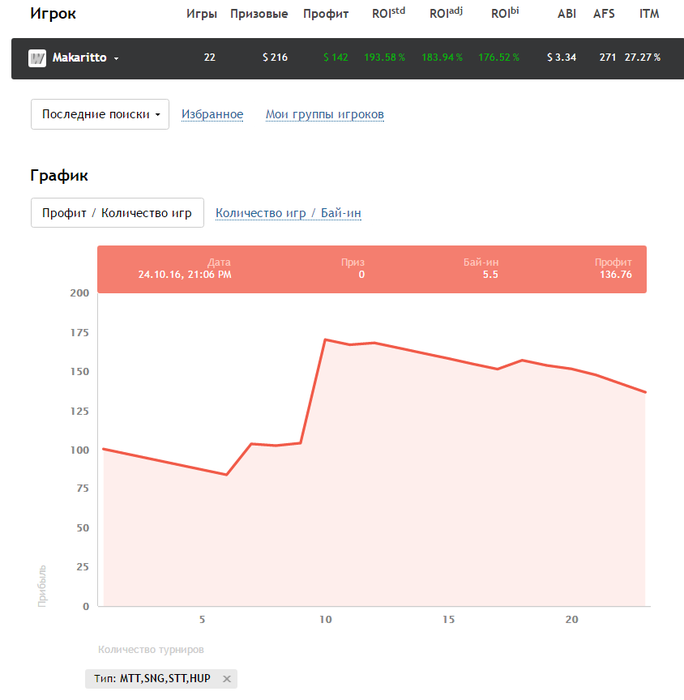Click the chart peak at tournament 10
The width and height of the screenshot is (684, 700).
(325, 340)
